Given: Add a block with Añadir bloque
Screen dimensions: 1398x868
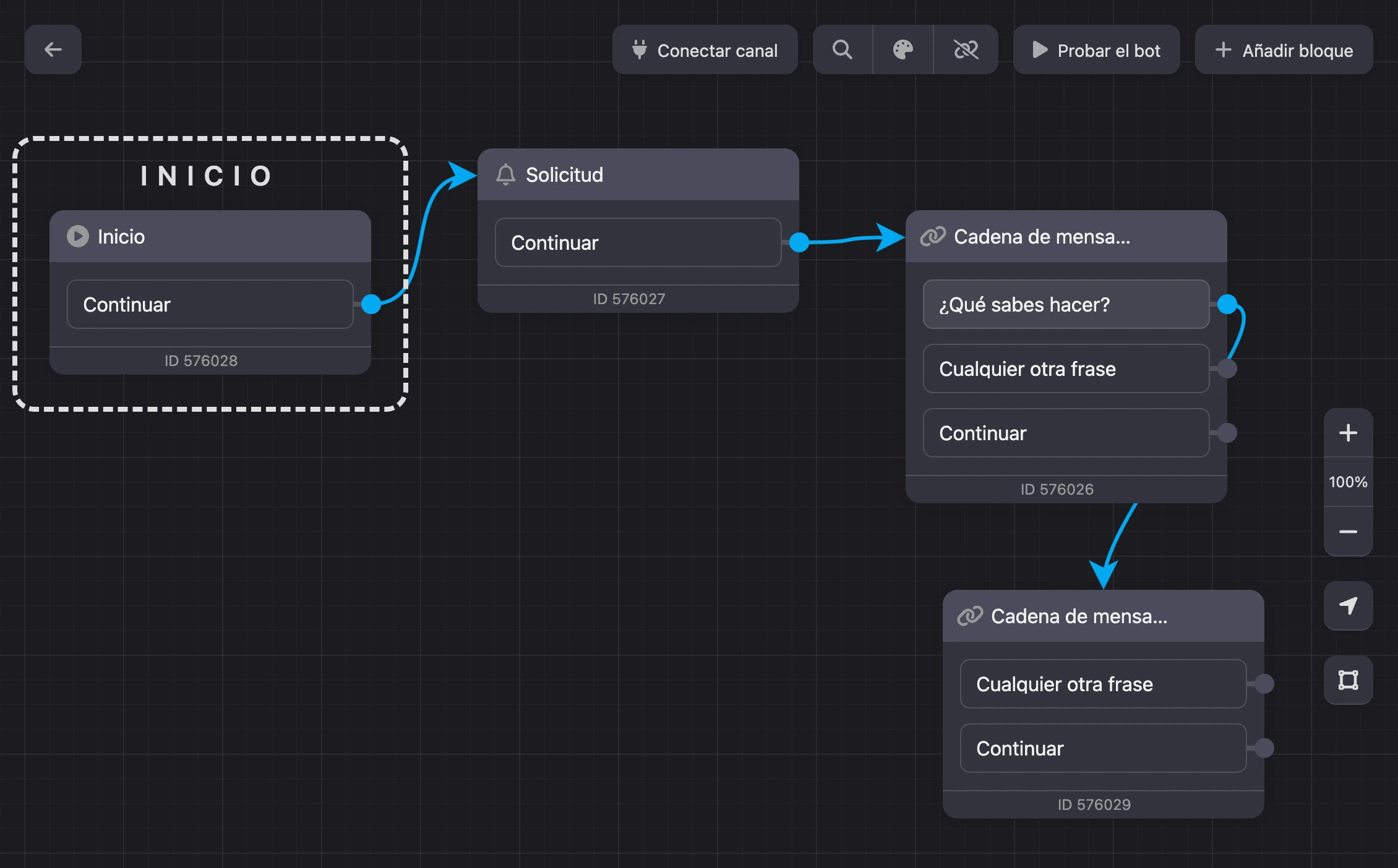Looking at the screenshot, I should pyautogui.click(x=1284, y=49).
